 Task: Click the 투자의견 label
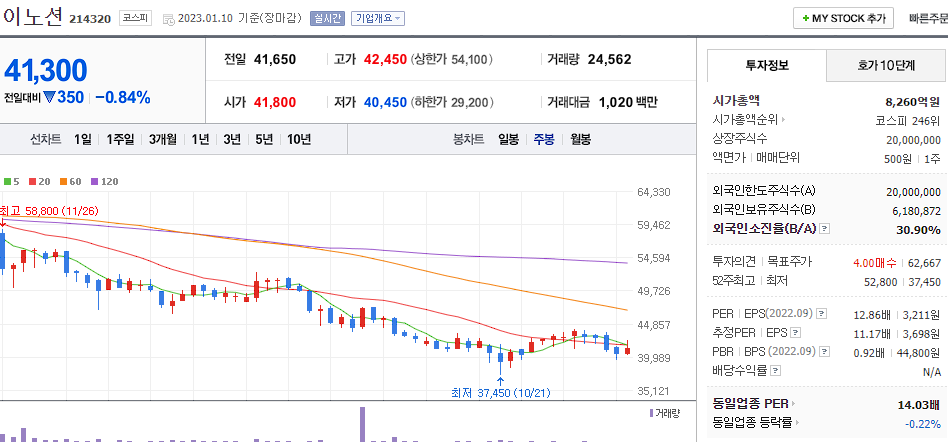point(735,262)
